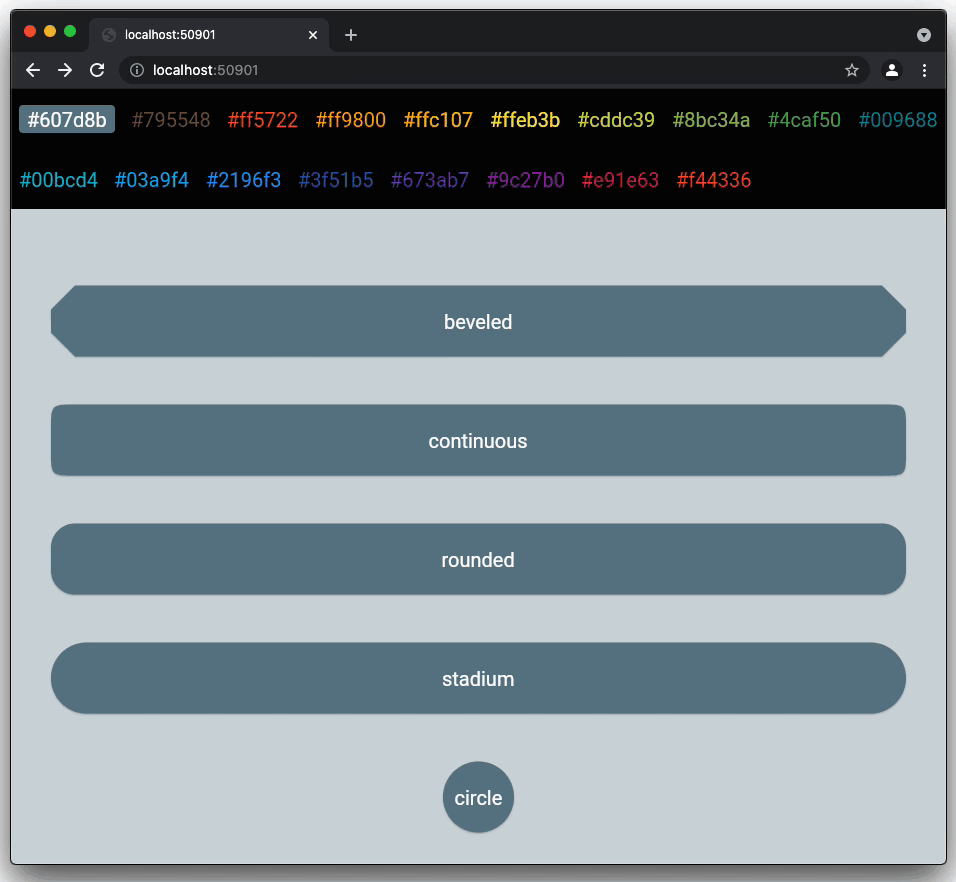Click the circle button
This screenshot has height=882, width=956.
click(x=478, y=797)
